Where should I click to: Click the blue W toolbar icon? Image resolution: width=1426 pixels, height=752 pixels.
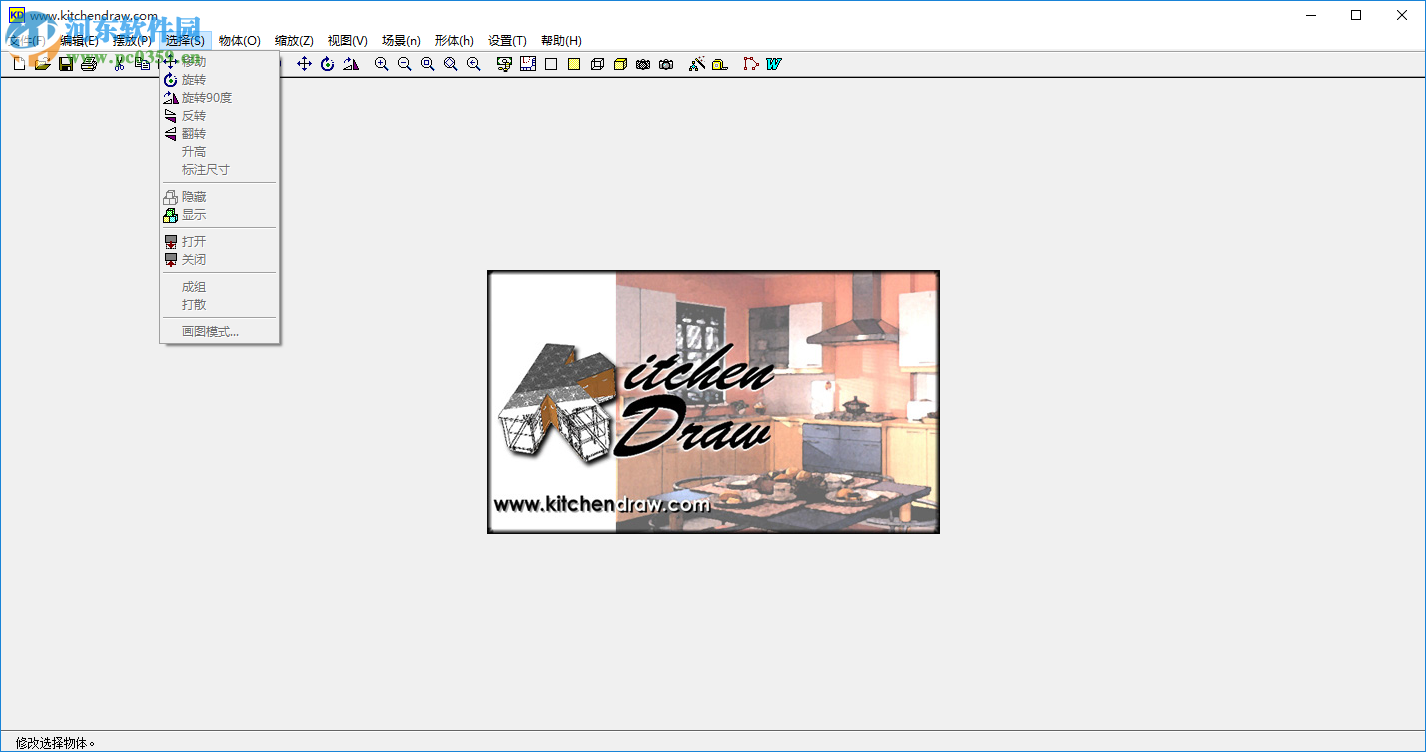click(x=774, y=64)
